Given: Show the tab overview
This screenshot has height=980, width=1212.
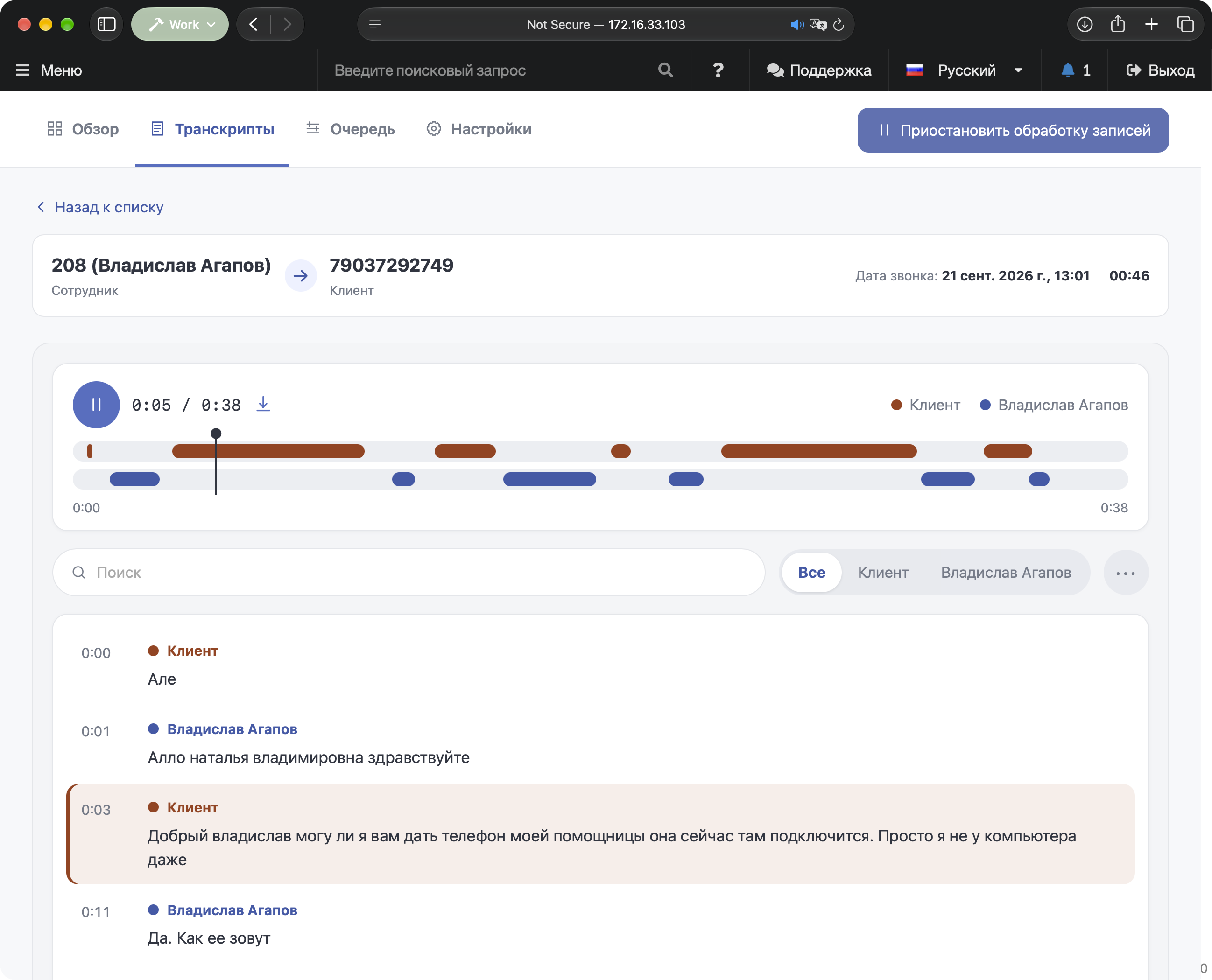Looking at the screenshot, I should [1185, 24].
